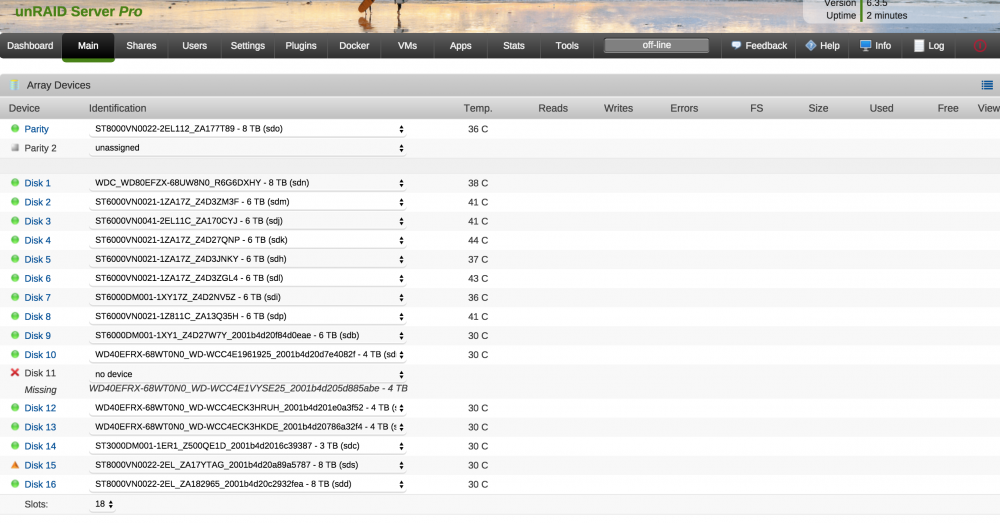
Task: Click the green status ball for Disk 1
Action: 15,182
